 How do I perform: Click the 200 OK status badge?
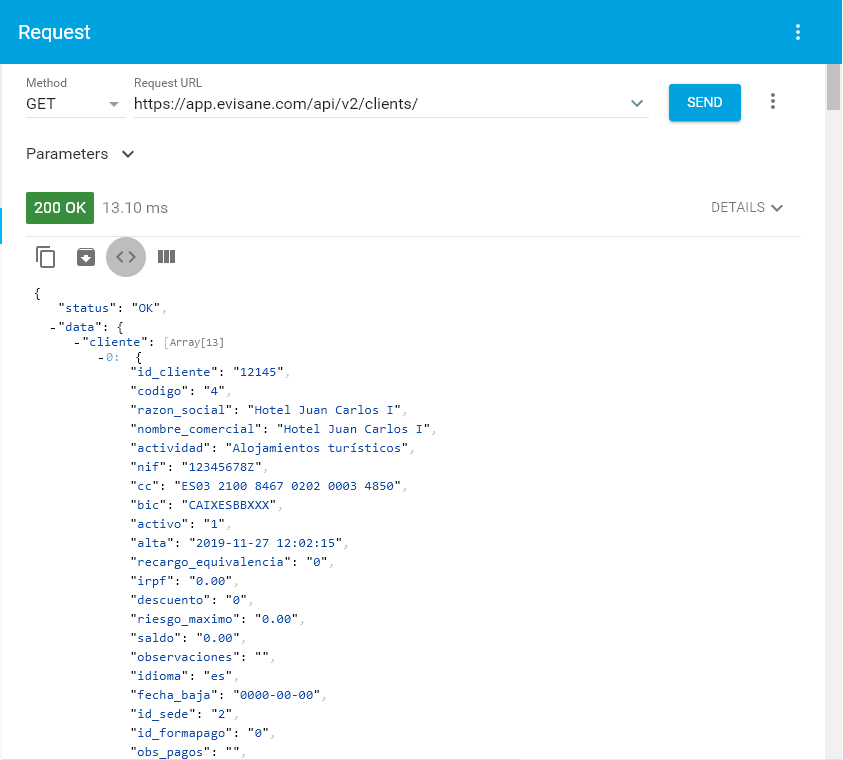click(60, 208)
